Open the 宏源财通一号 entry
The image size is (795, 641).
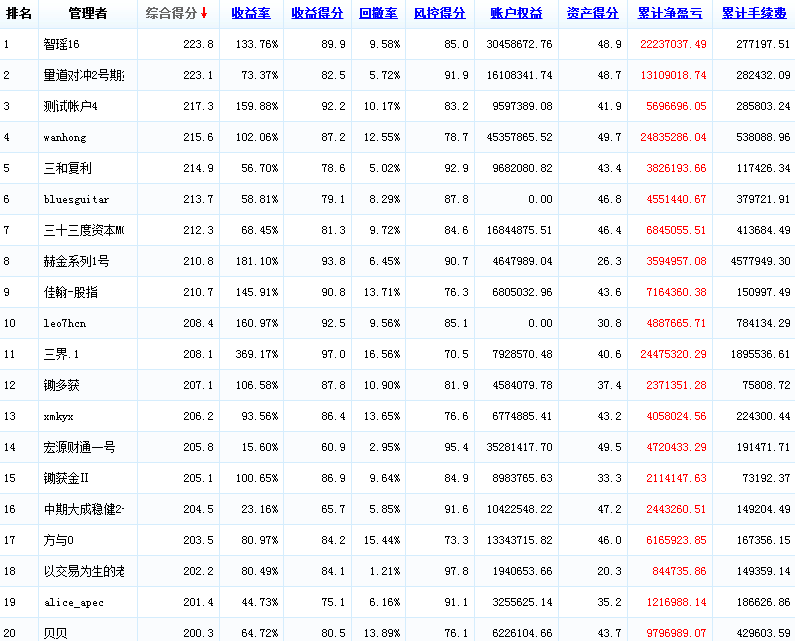click(79, 448)
